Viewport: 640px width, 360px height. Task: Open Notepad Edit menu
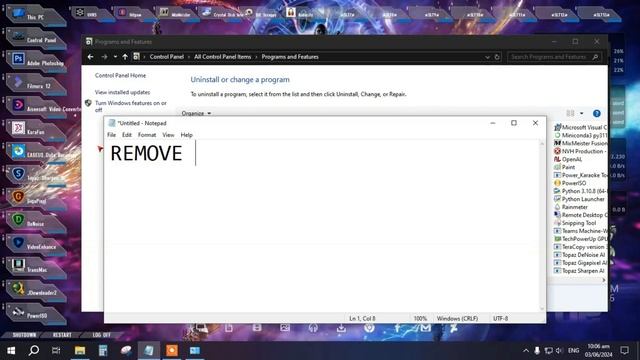pos(127,135)
